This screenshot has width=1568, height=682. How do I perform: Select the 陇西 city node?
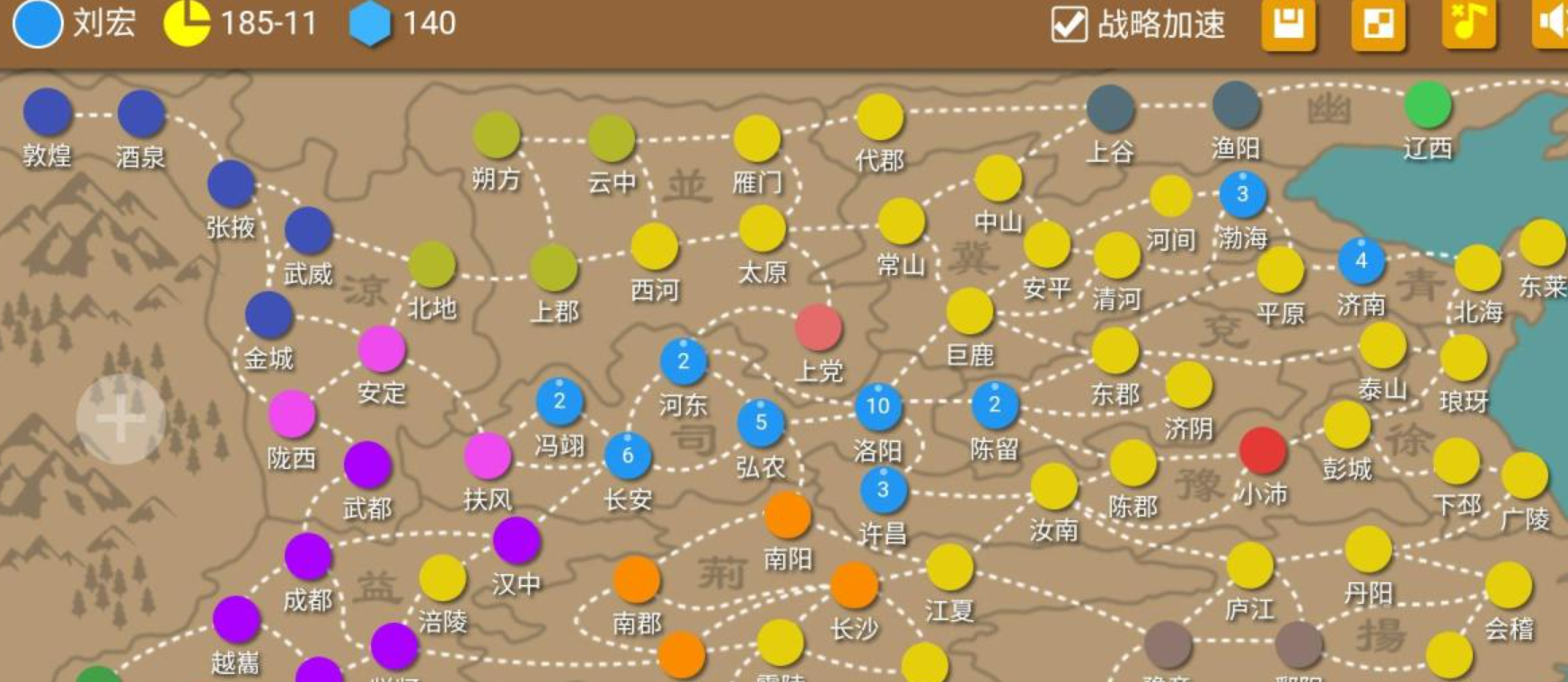pos(292,414)
